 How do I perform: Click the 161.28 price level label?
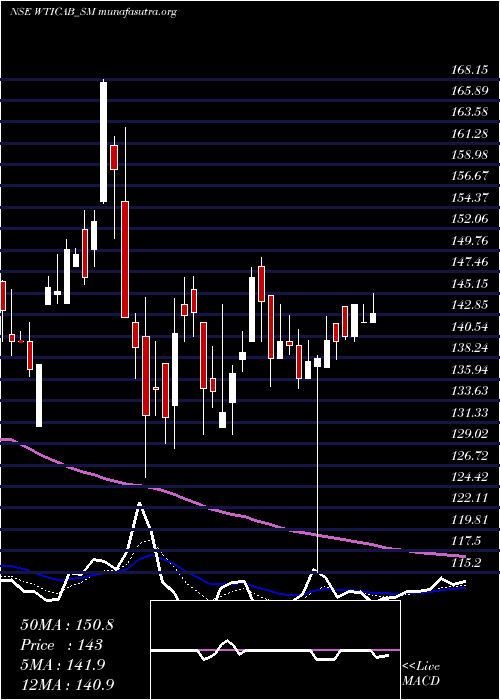(x=469, y=134)
